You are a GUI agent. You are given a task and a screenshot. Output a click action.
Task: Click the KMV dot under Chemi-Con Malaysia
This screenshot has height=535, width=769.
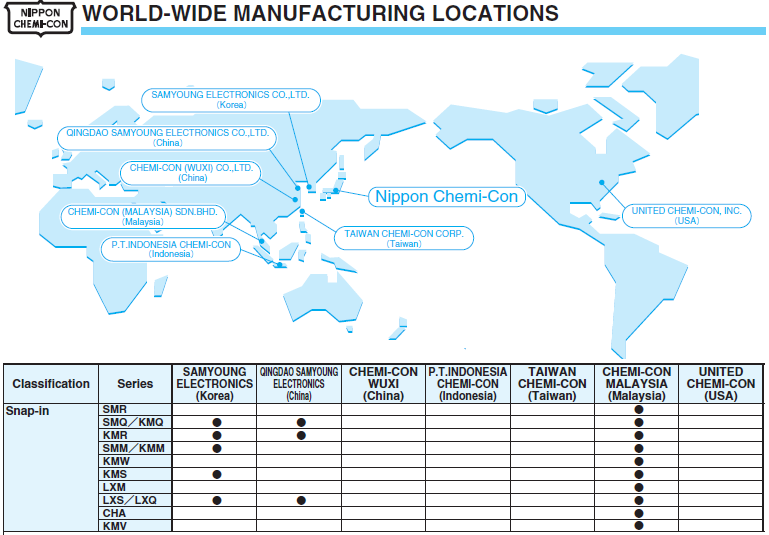639,526
